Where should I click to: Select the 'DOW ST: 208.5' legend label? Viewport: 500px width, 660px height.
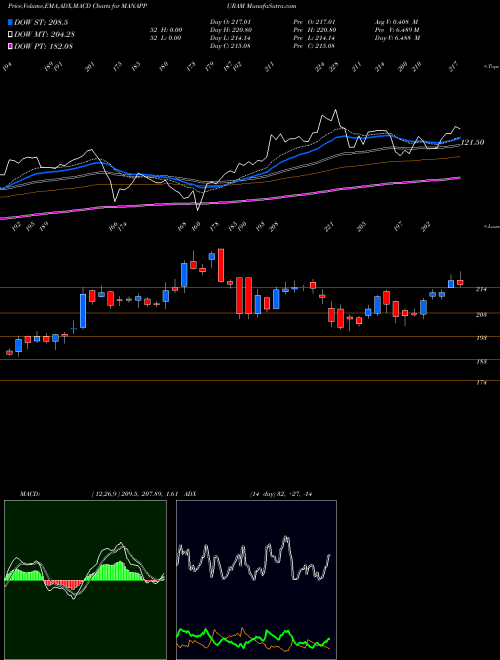(41, 23)
